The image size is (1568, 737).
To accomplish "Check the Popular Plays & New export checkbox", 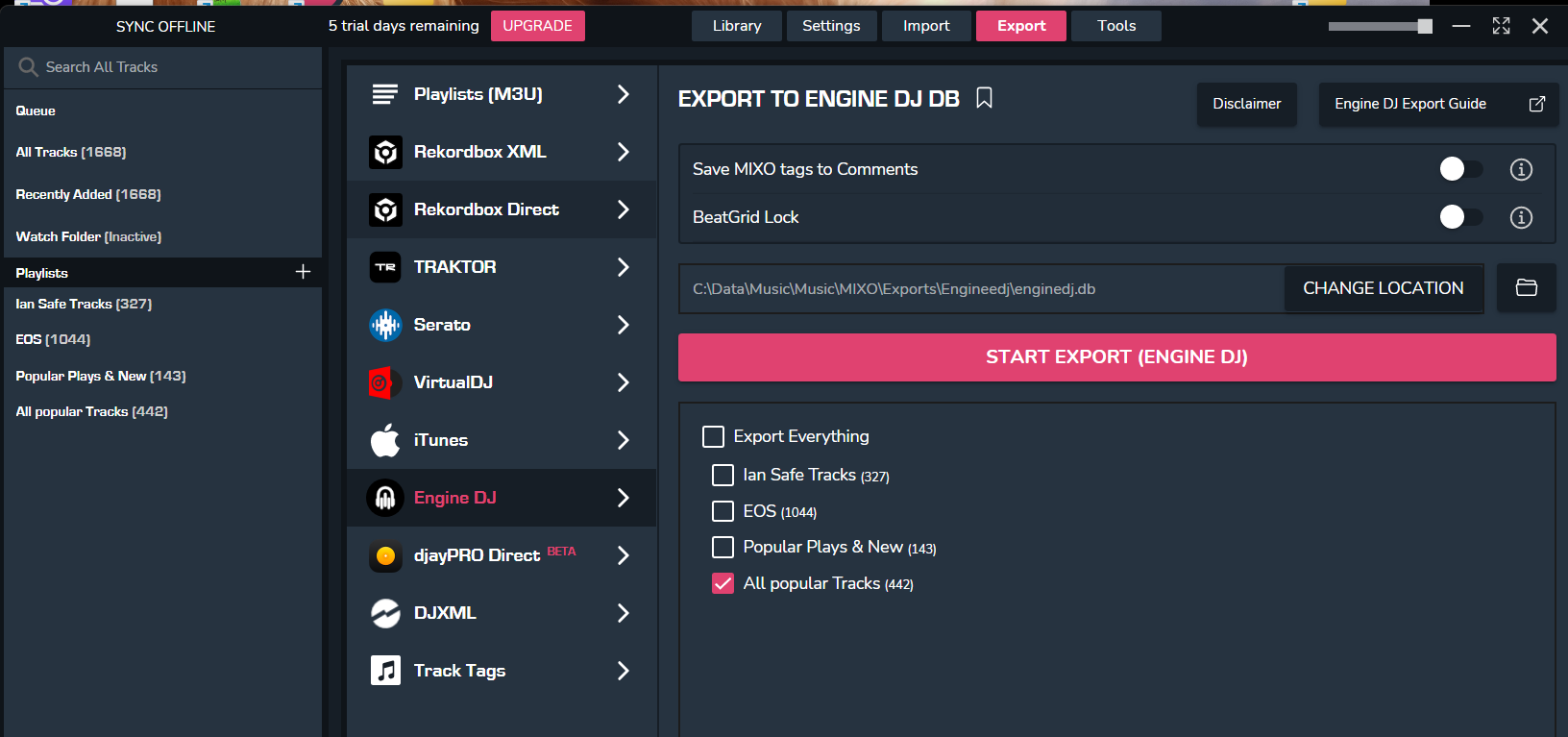I will click(723, 548).
